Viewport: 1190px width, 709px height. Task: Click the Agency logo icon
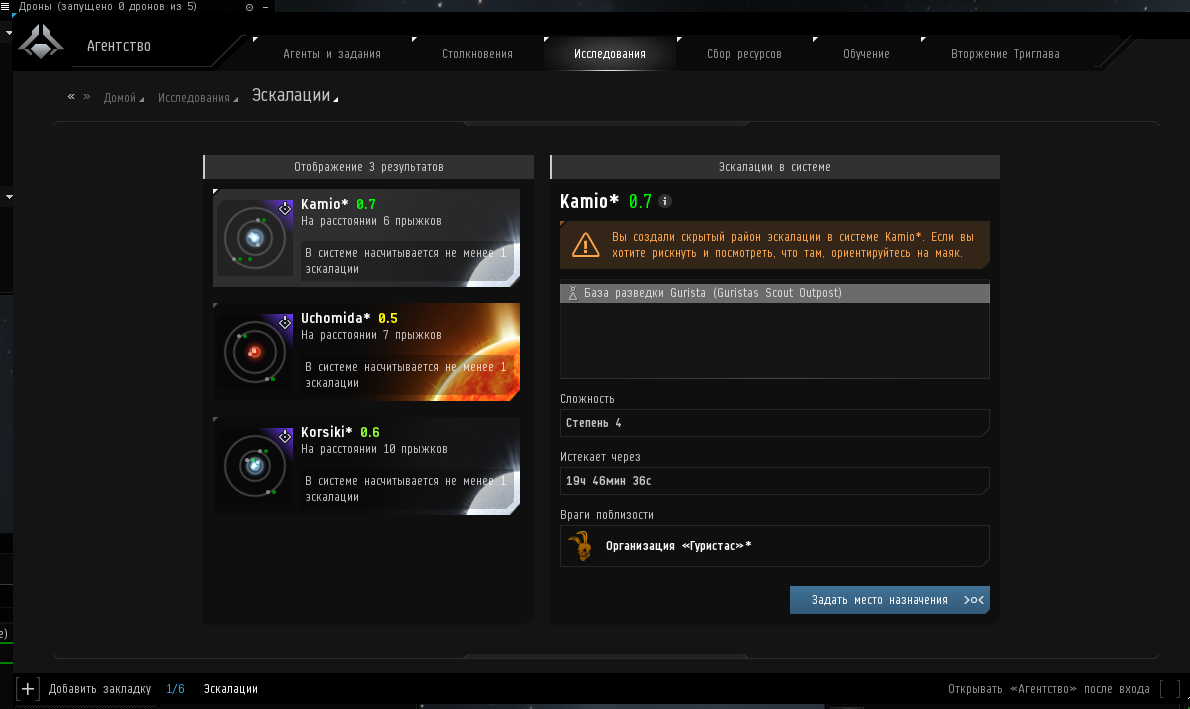[41, 42]
